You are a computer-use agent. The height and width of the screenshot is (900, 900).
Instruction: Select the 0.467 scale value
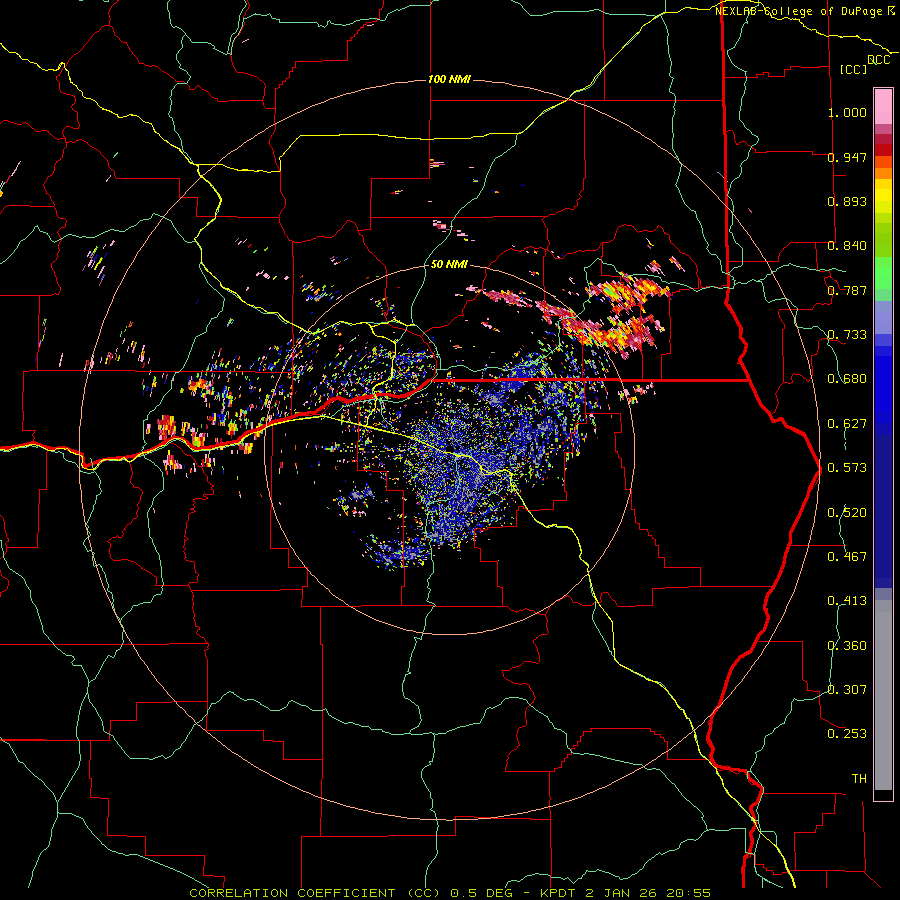(x=847, y=557)
